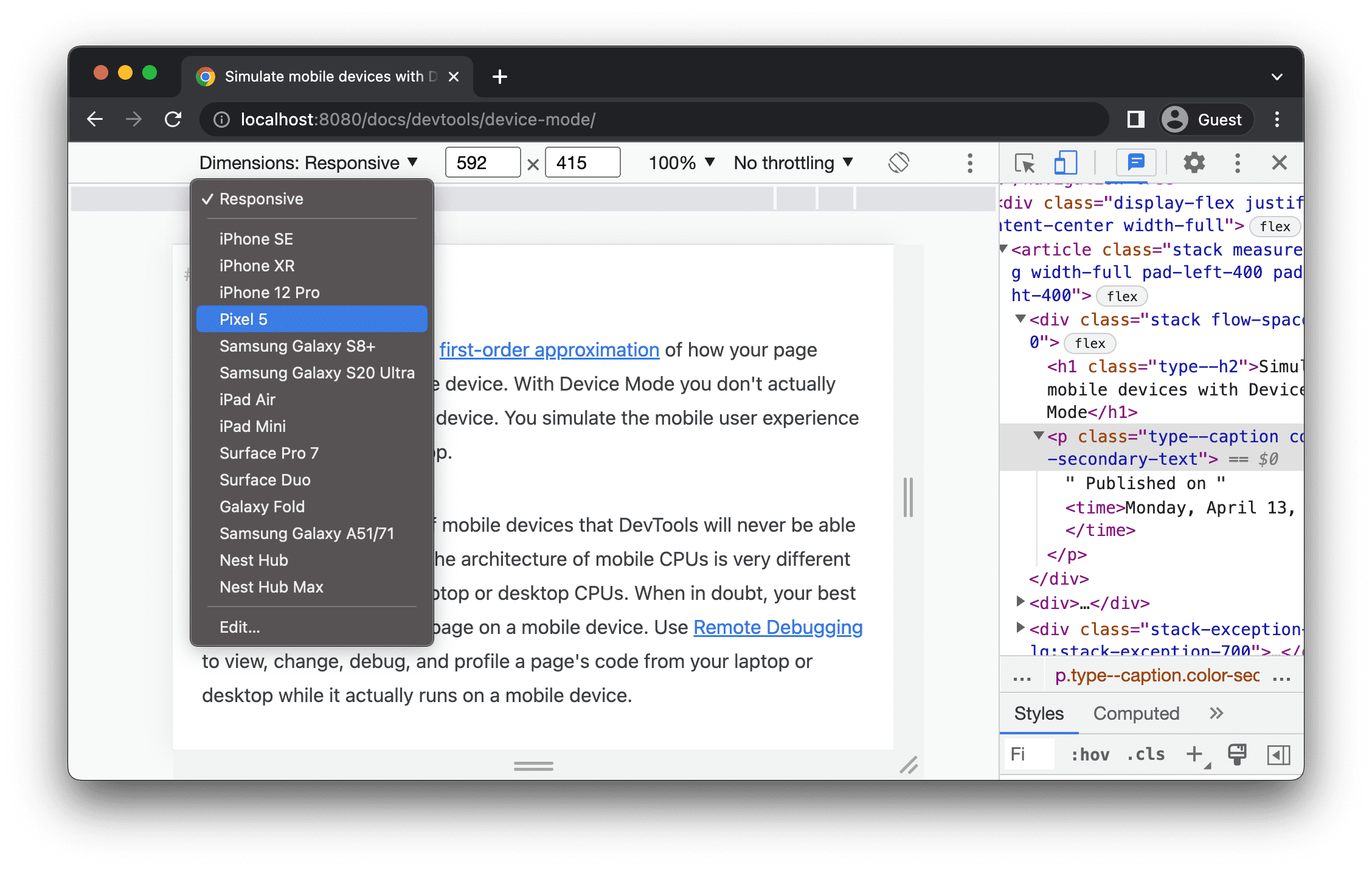Select Samsung Galaxy S20 Ultra device
Viewport: 1372px width, 870px height.
(317, 373)
